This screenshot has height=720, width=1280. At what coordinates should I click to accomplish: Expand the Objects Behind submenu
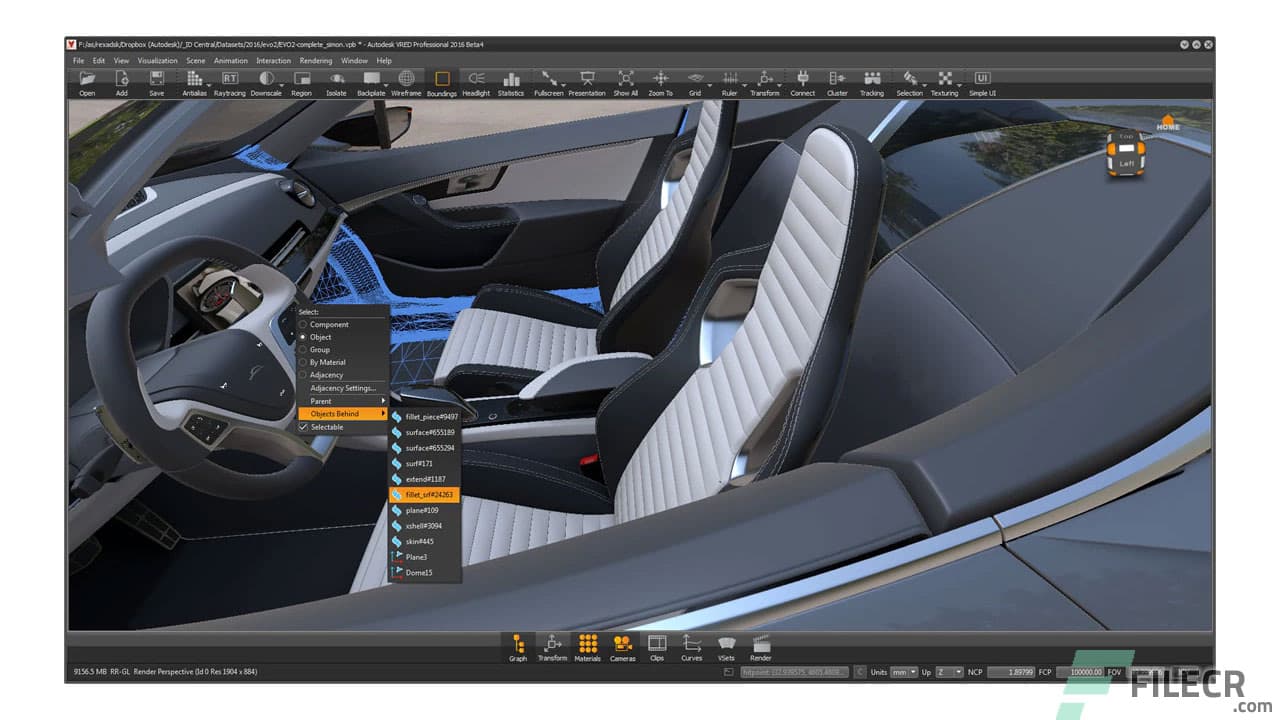332,413
